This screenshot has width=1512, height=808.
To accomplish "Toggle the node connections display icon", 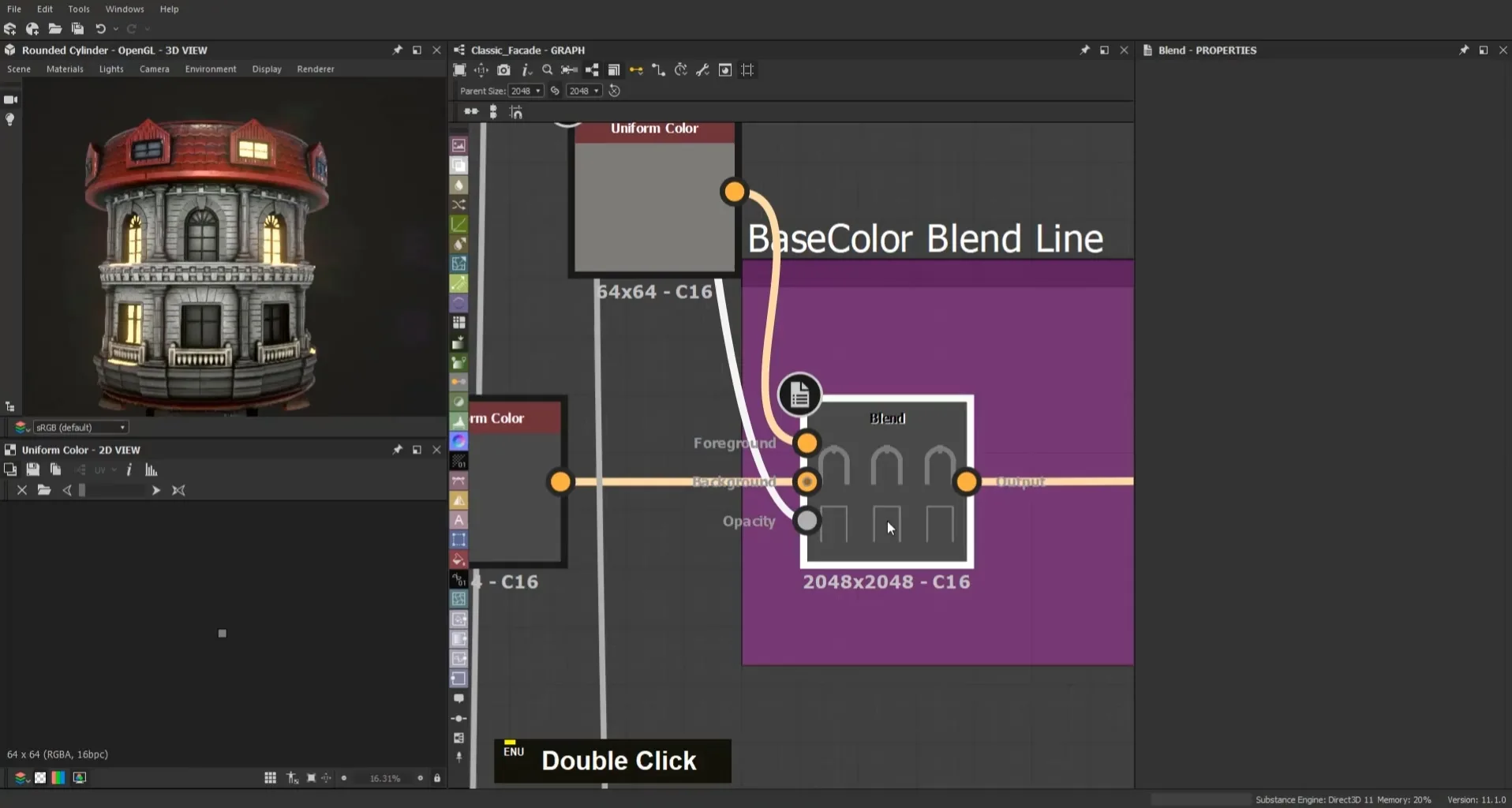I will pyautogui.click(x=592, y=70).
